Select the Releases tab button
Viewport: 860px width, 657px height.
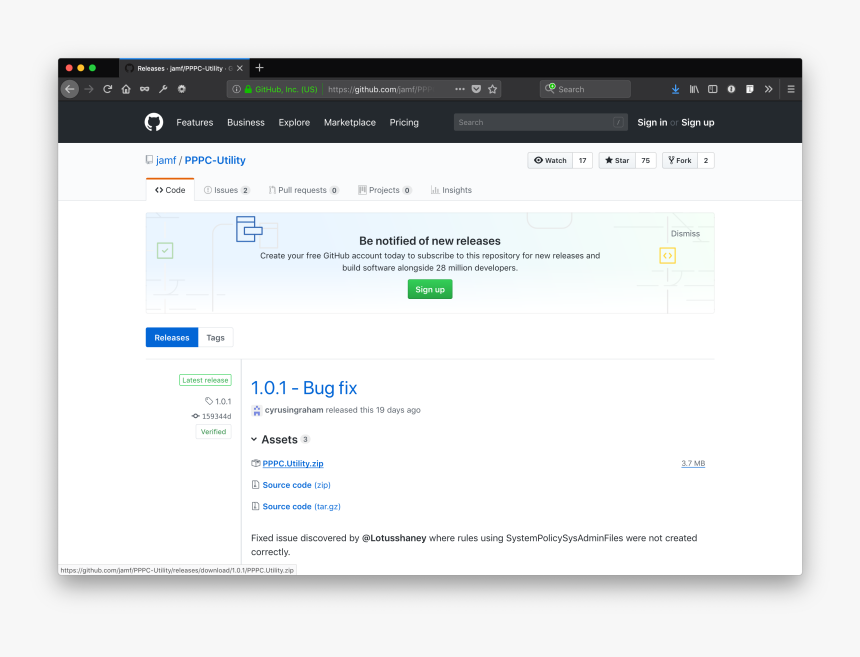pos(172,337)
